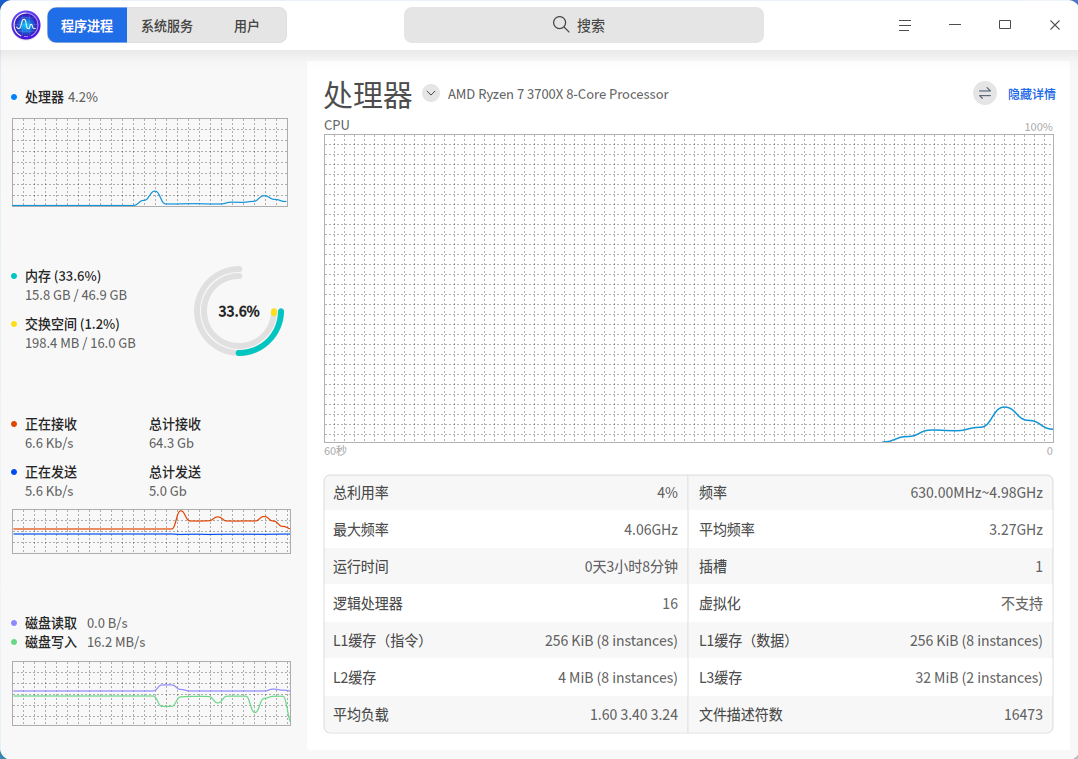The image size is (1078, 759).
Task: Select the 处理器 4.2% sidebar item
Action: point(61,97)
